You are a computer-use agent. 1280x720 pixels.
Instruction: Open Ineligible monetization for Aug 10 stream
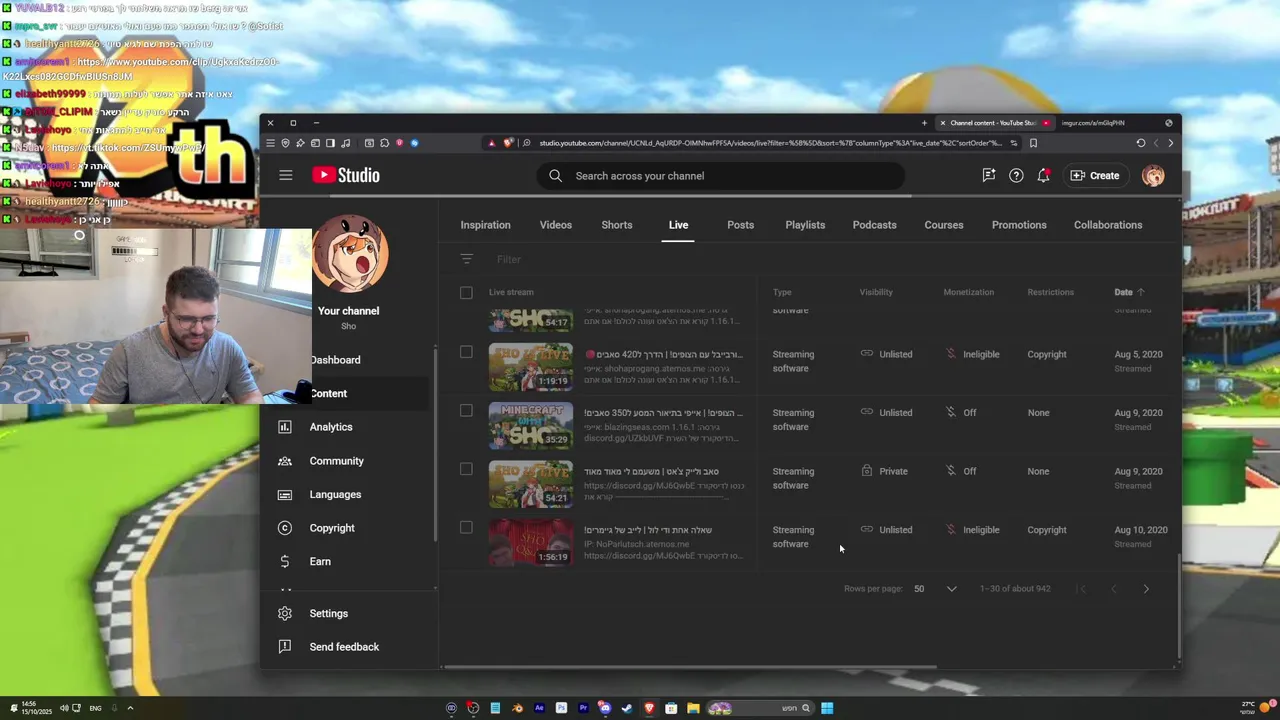tap(973, 530)
